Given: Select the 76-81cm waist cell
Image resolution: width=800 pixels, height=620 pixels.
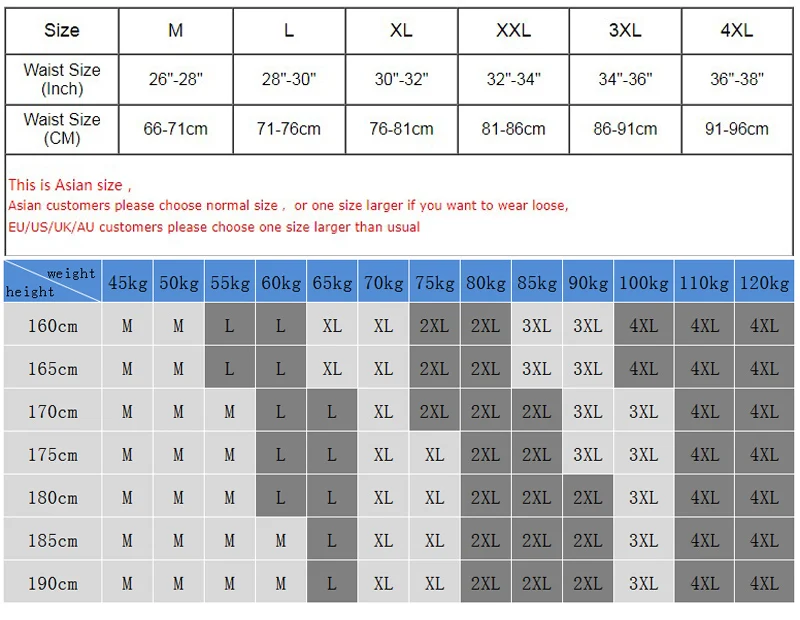Looking at the screenshot, I should point(401,128).
